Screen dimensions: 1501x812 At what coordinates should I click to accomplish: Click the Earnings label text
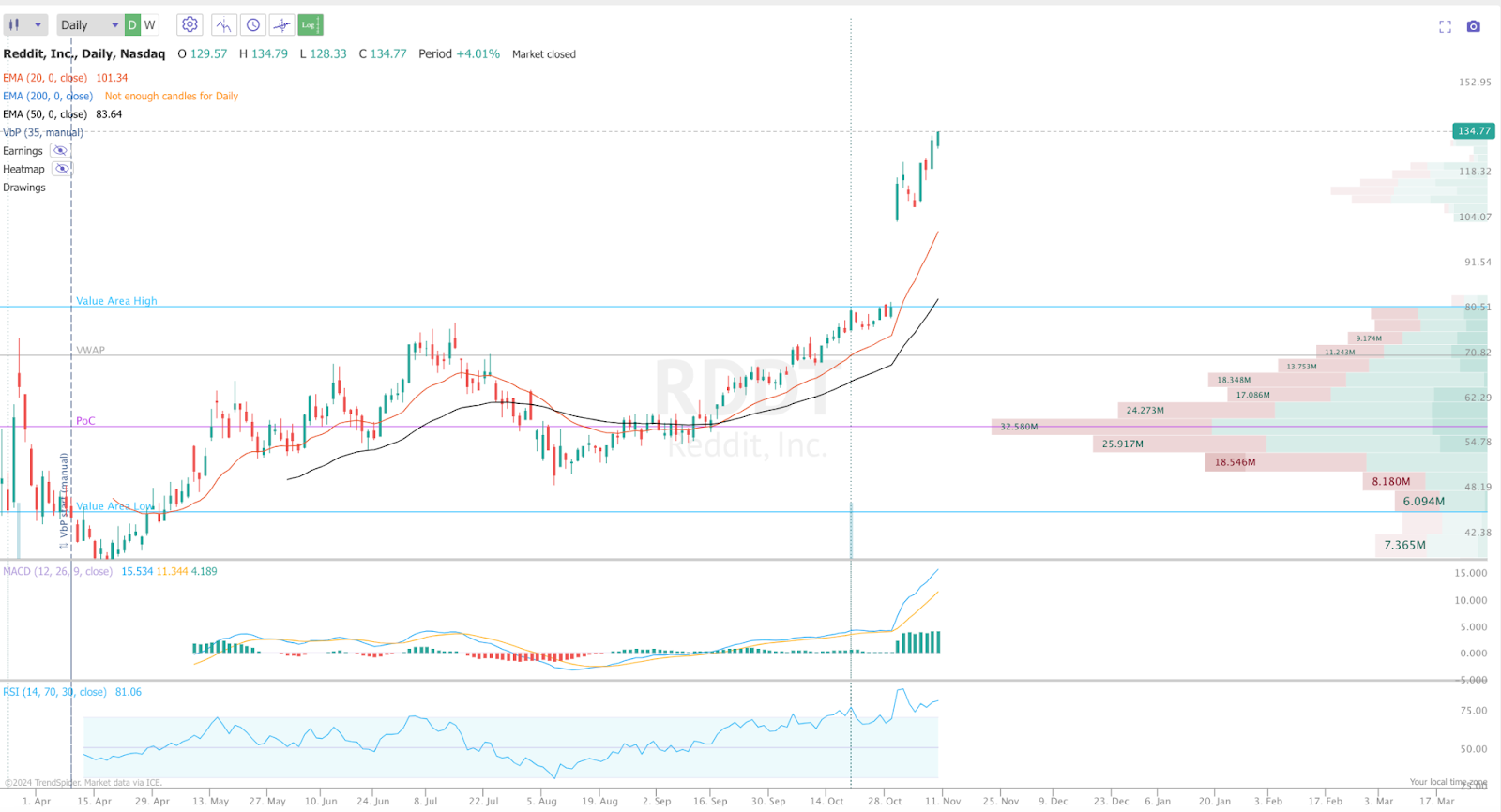coord(23,151)
